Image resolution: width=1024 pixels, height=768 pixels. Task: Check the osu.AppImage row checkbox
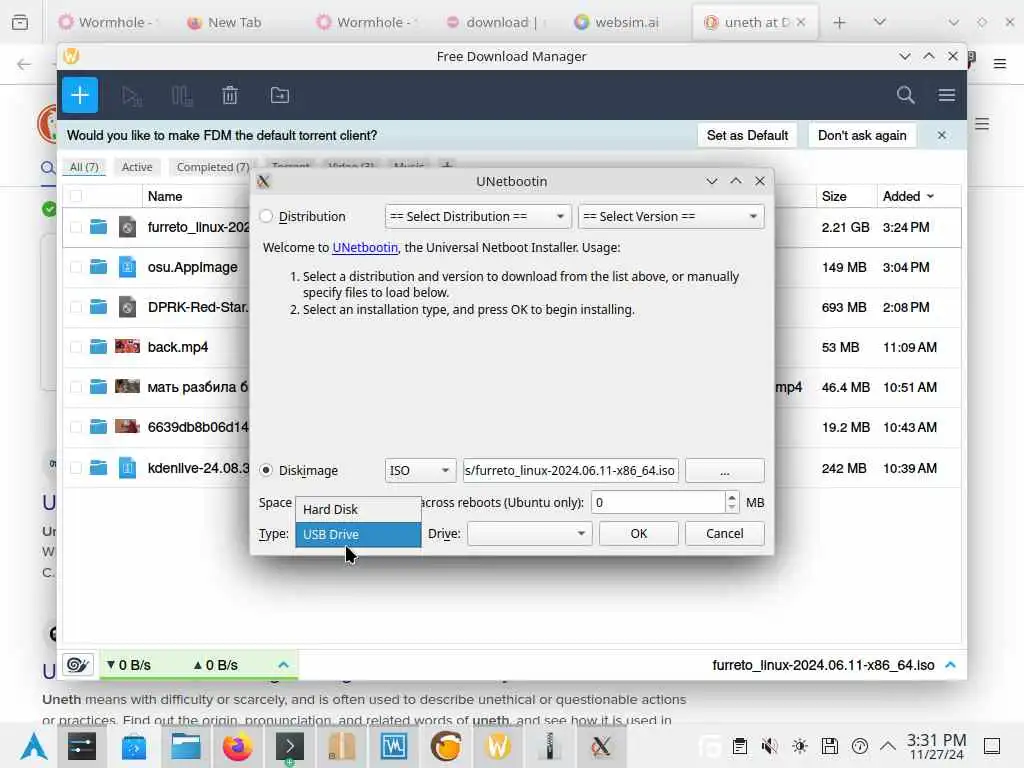tap(76, 267)
